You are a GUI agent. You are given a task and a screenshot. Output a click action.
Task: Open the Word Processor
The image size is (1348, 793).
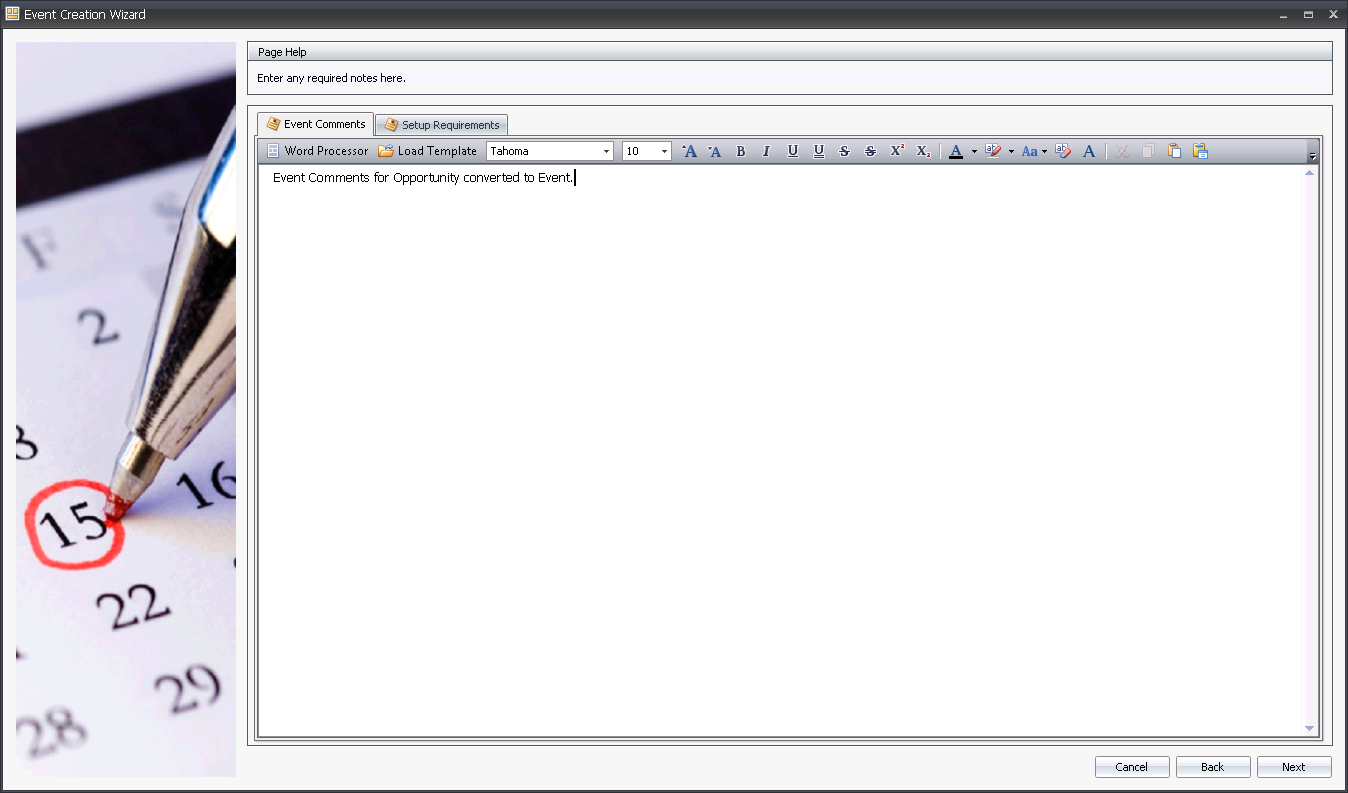click(317, 151)
